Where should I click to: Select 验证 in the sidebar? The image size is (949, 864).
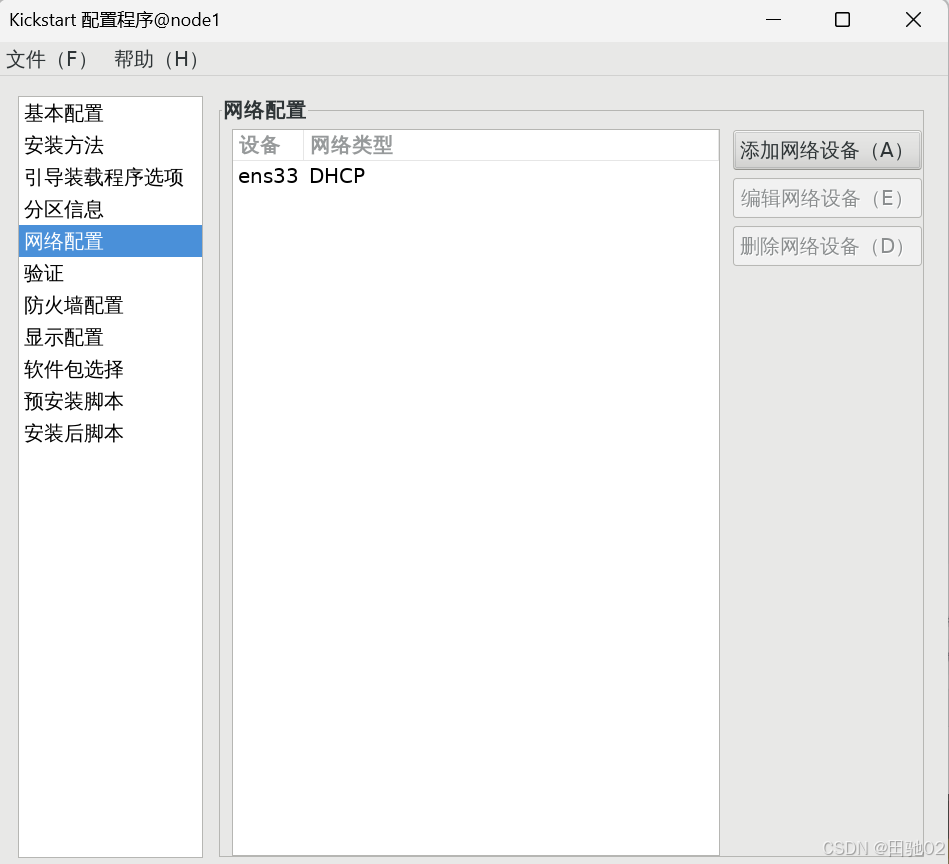click(110, 273)
